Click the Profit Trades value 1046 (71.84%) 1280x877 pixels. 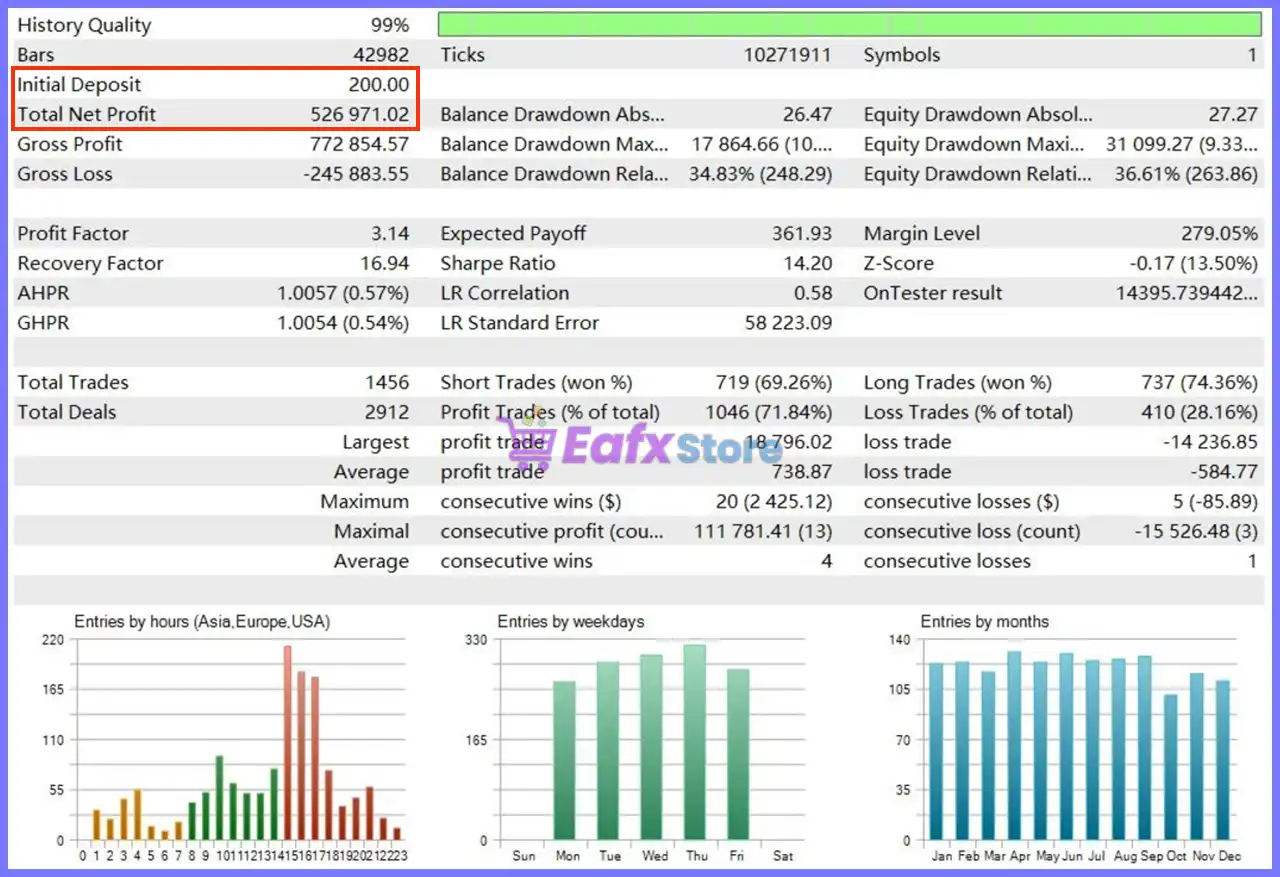pos(767,412)
